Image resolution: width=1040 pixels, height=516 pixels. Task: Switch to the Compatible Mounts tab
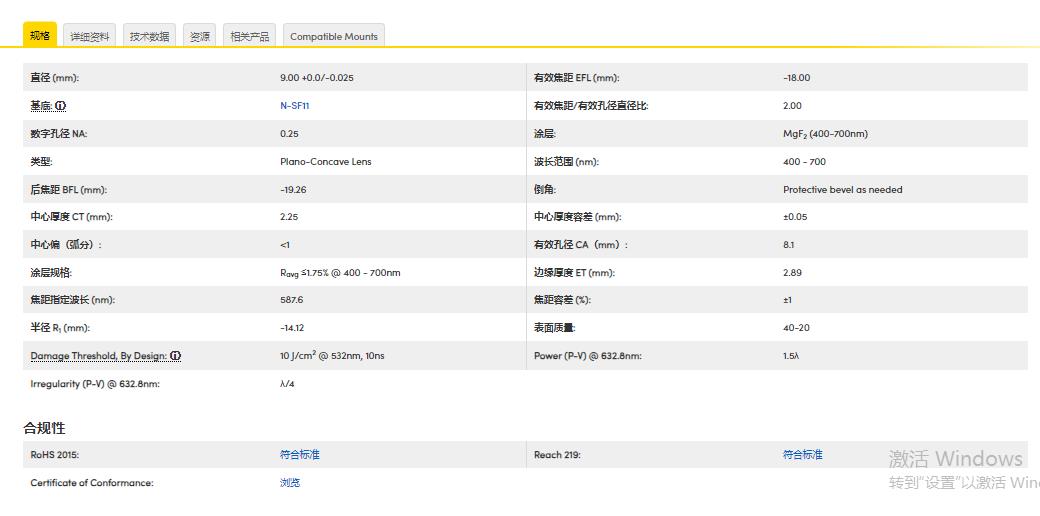coord(333,36)
